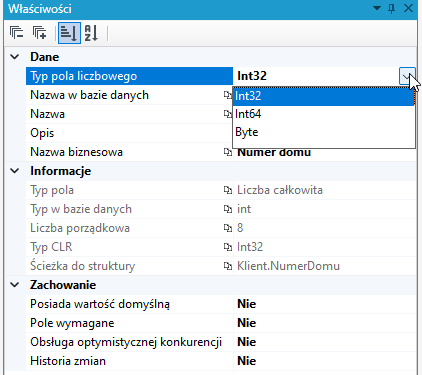Click Nie value for Obsługa optymistycznej konkurencji
Screen dimensions: 422x375
point(247,342)
